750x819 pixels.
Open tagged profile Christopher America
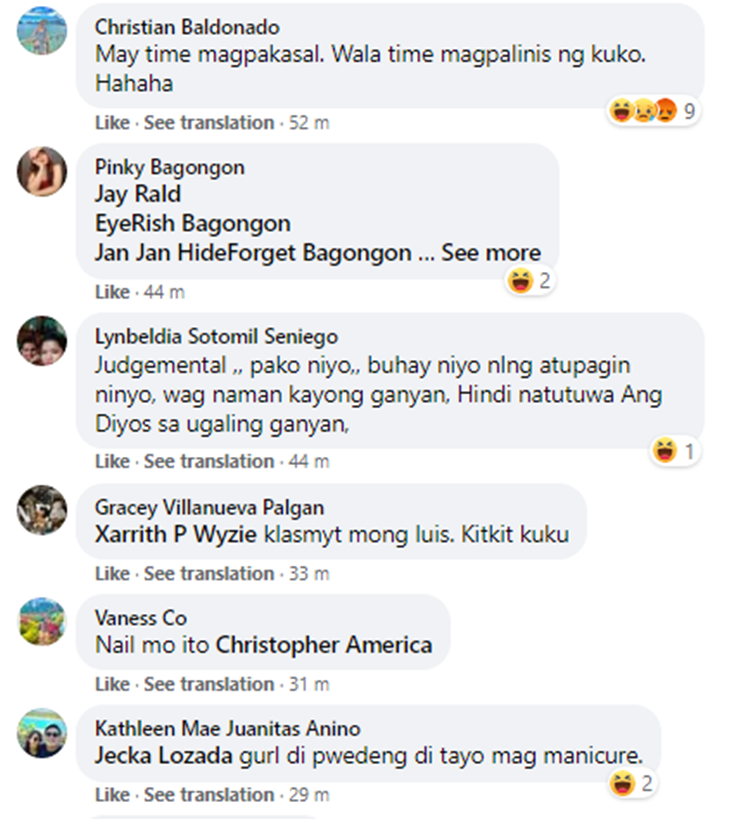tap(324, 646)
